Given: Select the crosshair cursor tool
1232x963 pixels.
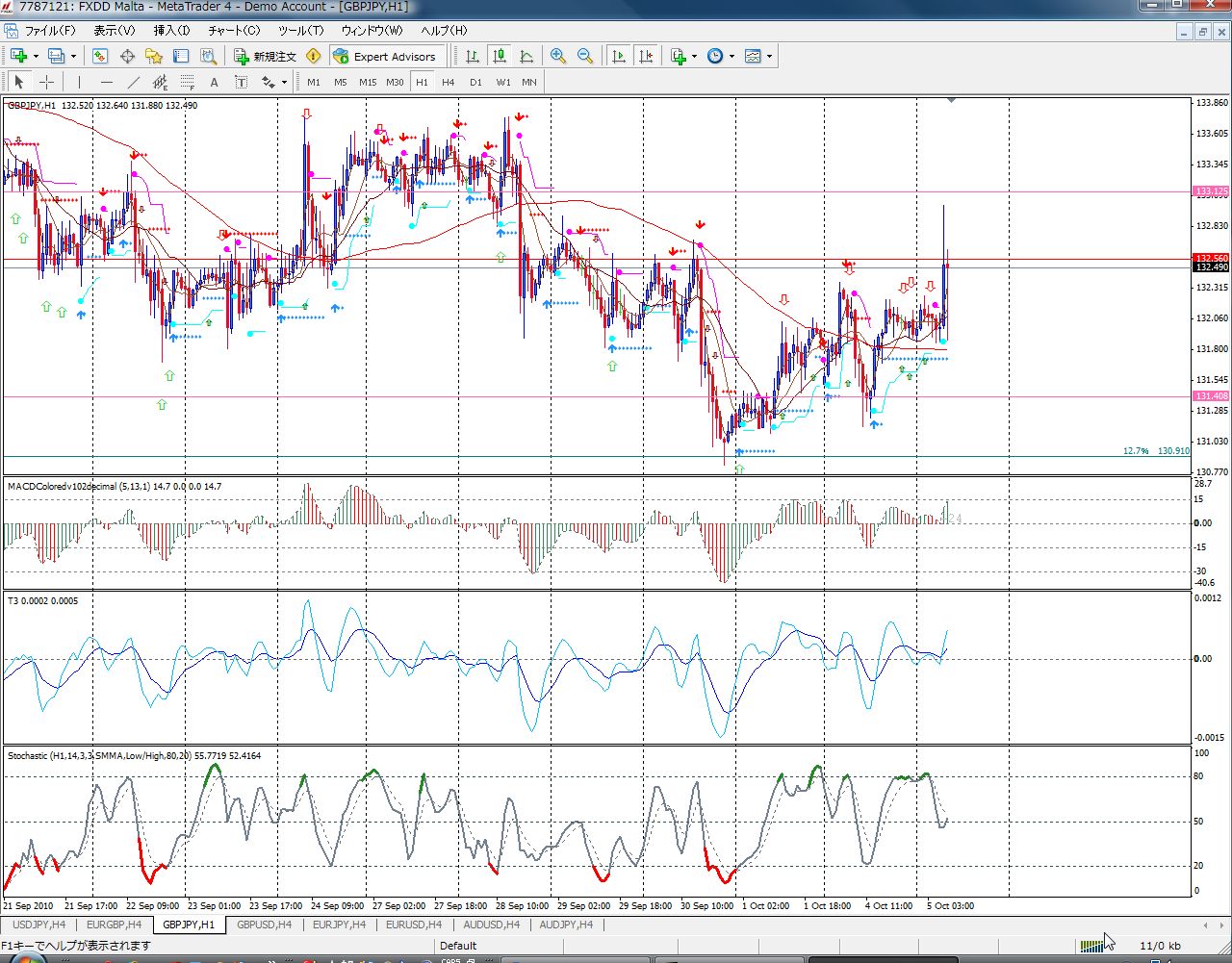Looking at the screenshot, I should 46,83.
